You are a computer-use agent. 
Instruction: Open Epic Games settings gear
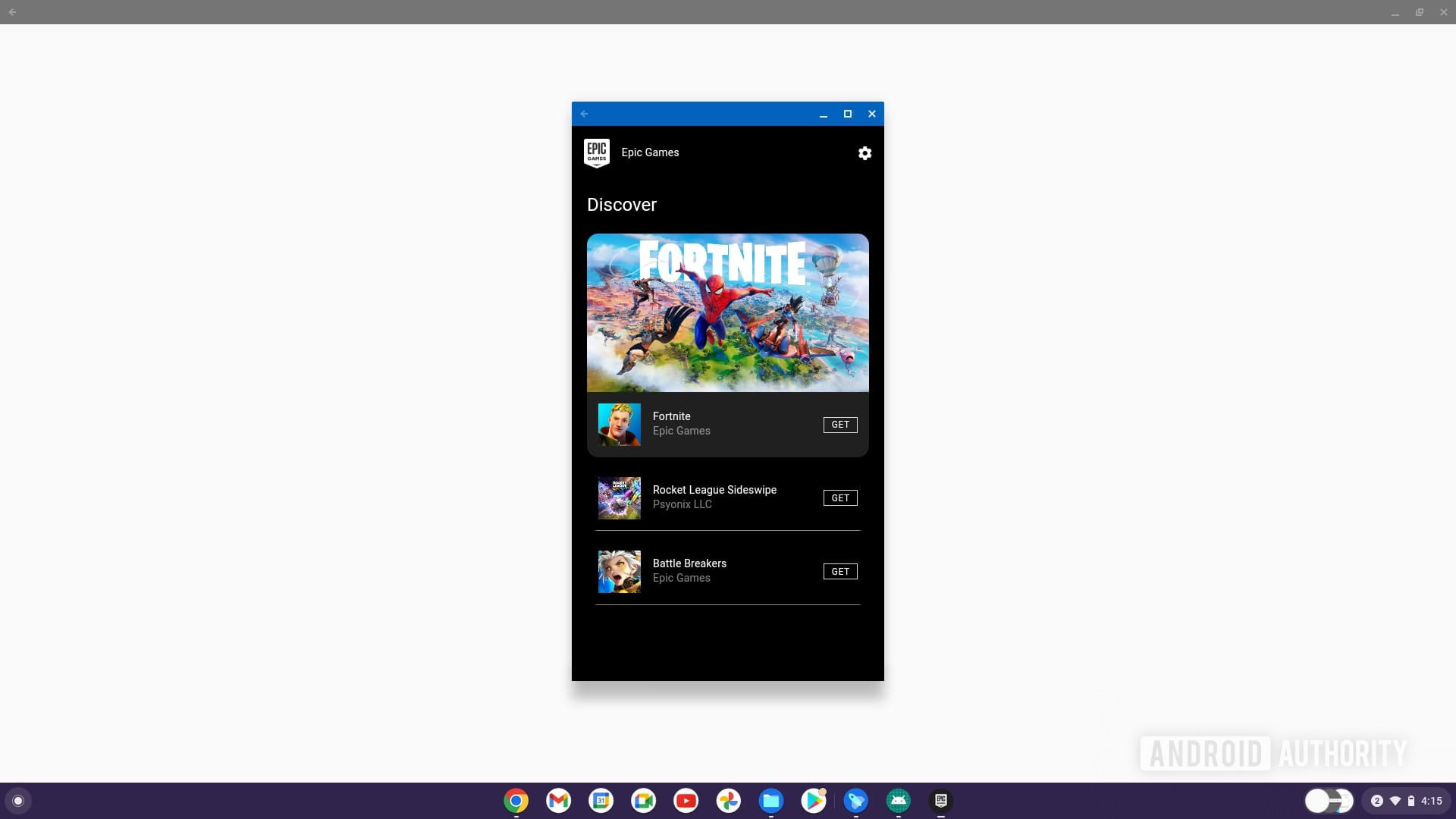(864, 153)
